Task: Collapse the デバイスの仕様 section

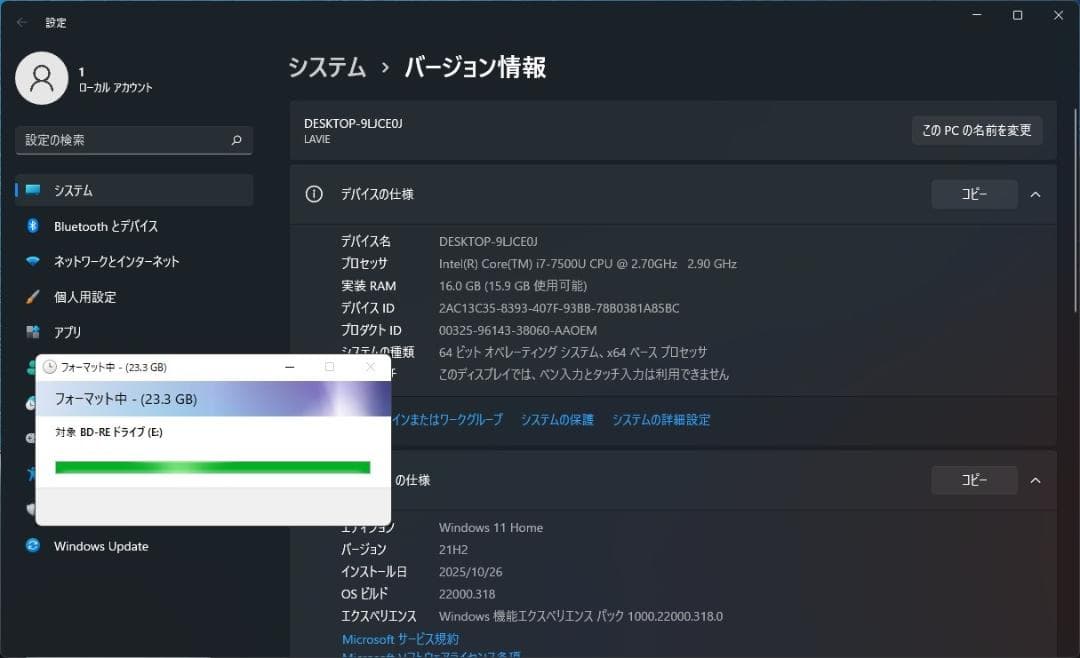Action: click(x=1036, y=194)
